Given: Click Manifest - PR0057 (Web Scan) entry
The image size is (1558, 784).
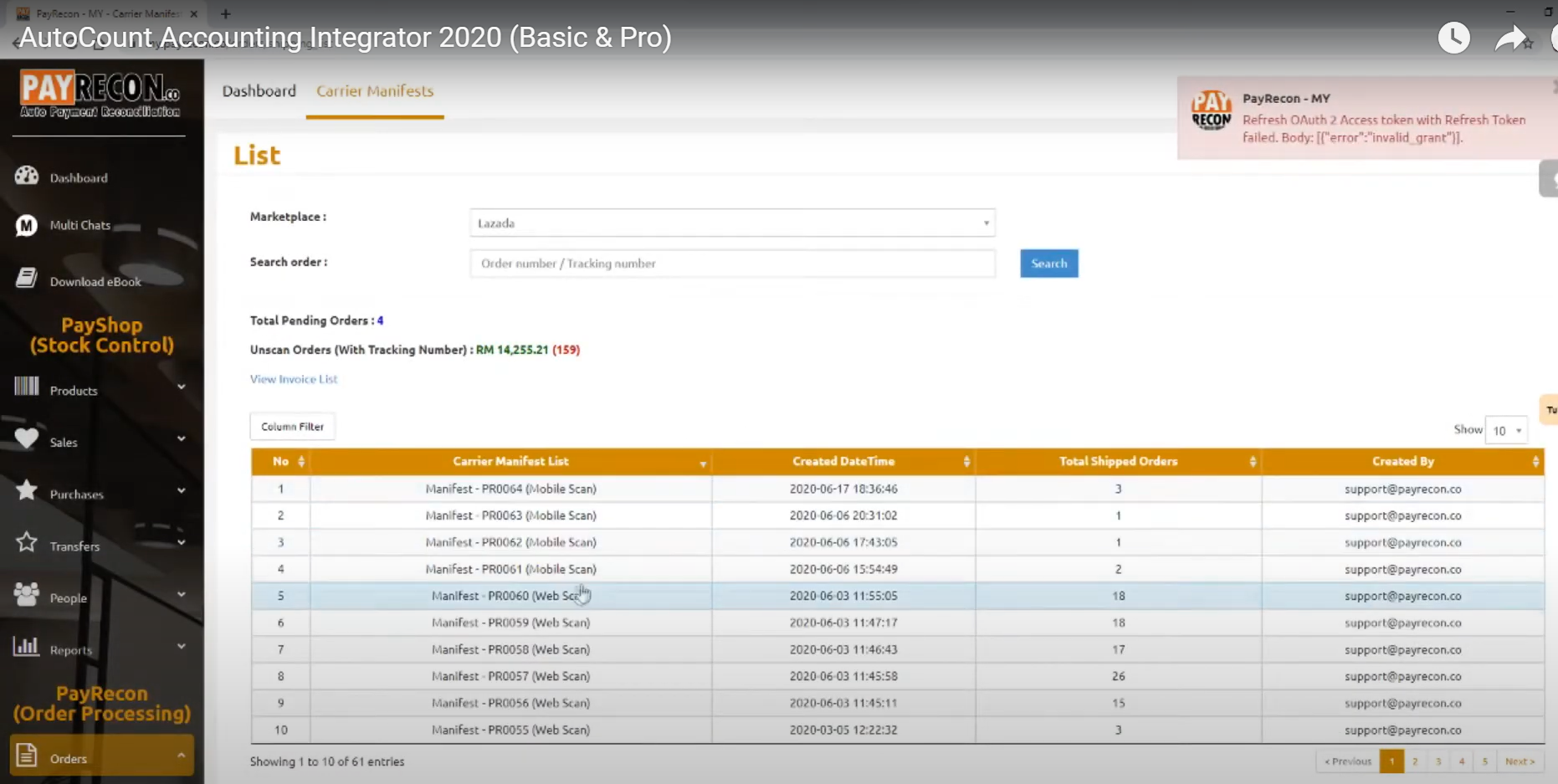Looking at the screenshot, I should (510, 676).
